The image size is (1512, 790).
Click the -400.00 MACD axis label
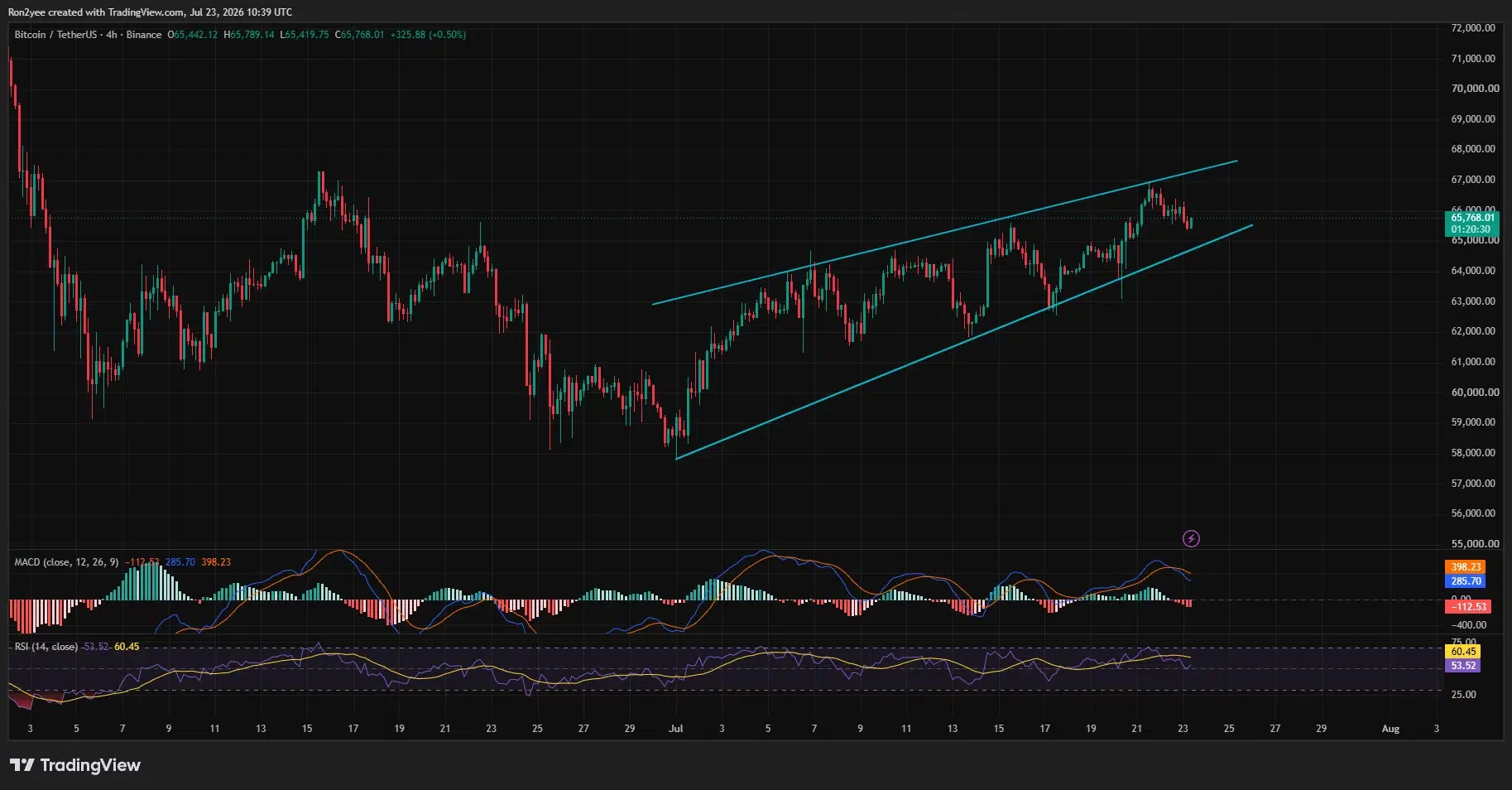coord(1469,625)
